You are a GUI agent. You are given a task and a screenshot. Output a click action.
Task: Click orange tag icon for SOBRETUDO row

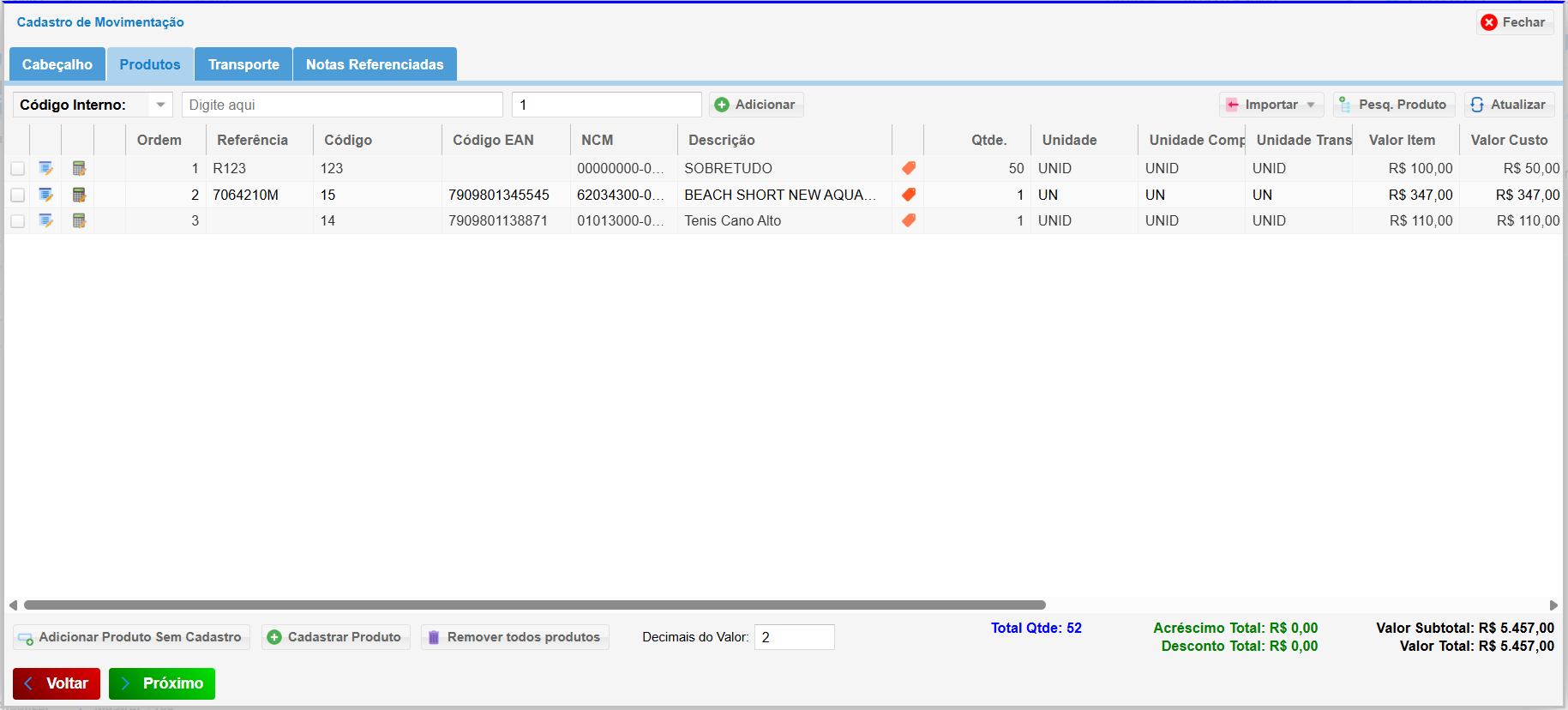click(909, 168)
